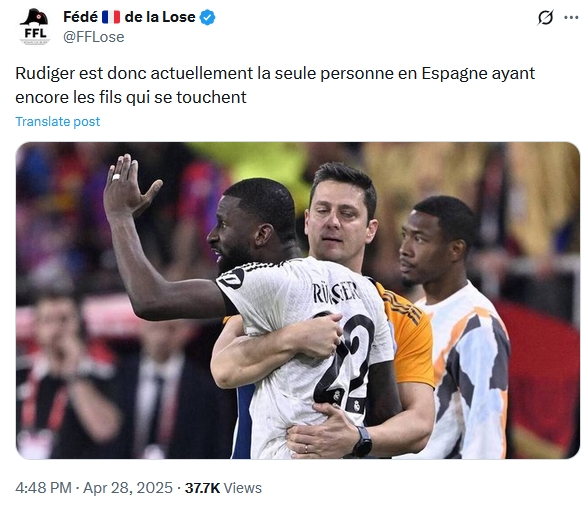Open the Fédé de la Lose display name
The height and width of the screenshot is (507, 586).
pyautogui.click(x=129, y=17)
